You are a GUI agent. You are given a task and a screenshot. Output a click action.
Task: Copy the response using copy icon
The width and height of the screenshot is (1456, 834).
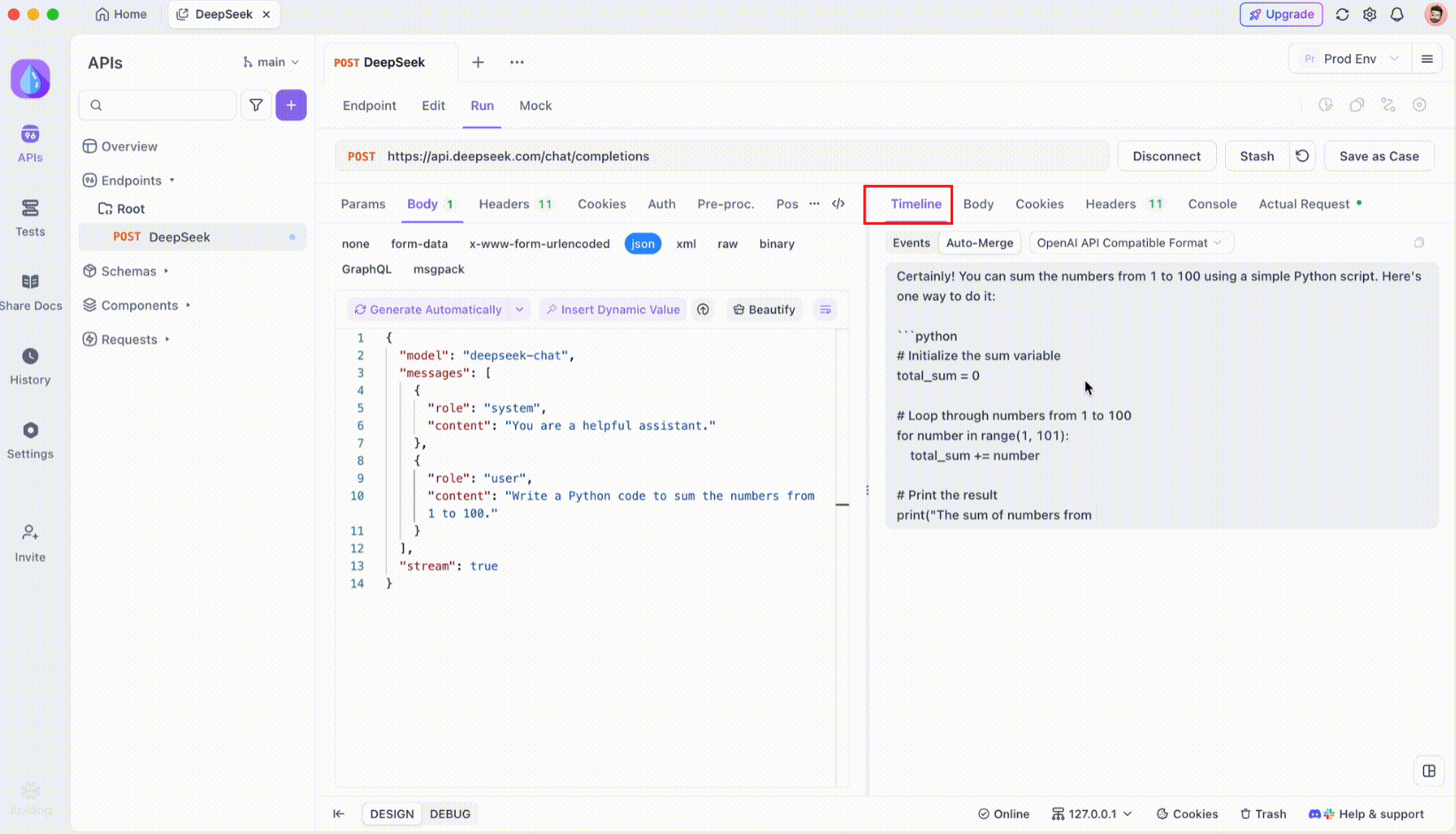click(x=1419, y=243)
